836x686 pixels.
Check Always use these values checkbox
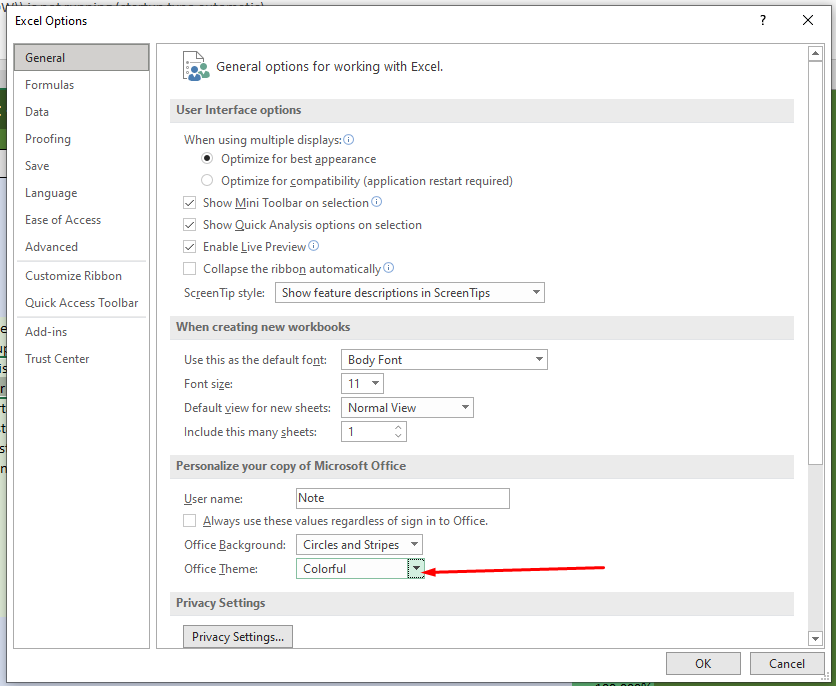(189, 520)
